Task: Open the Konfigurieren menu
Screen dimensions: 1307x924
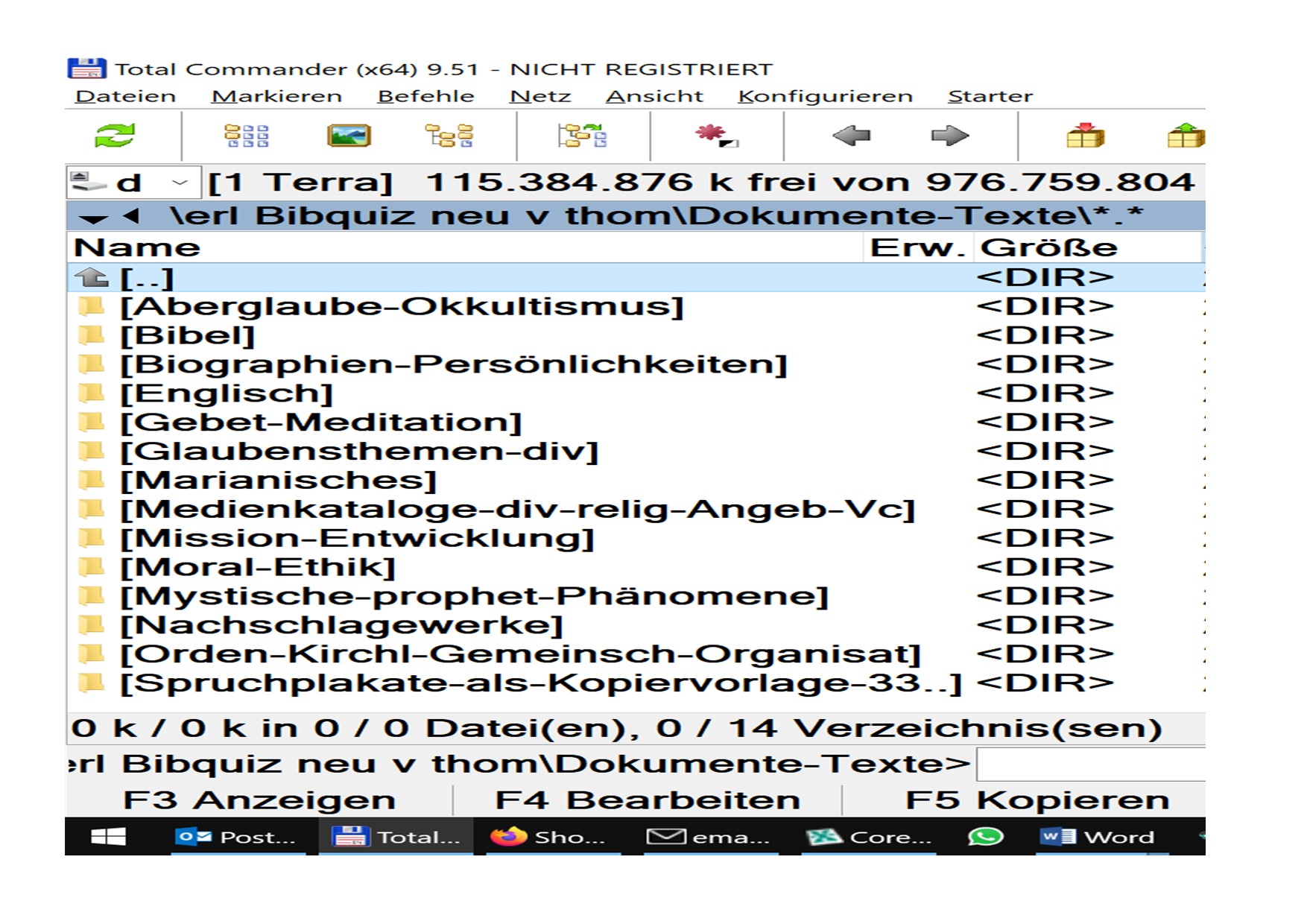Action: tap(825, 96)
